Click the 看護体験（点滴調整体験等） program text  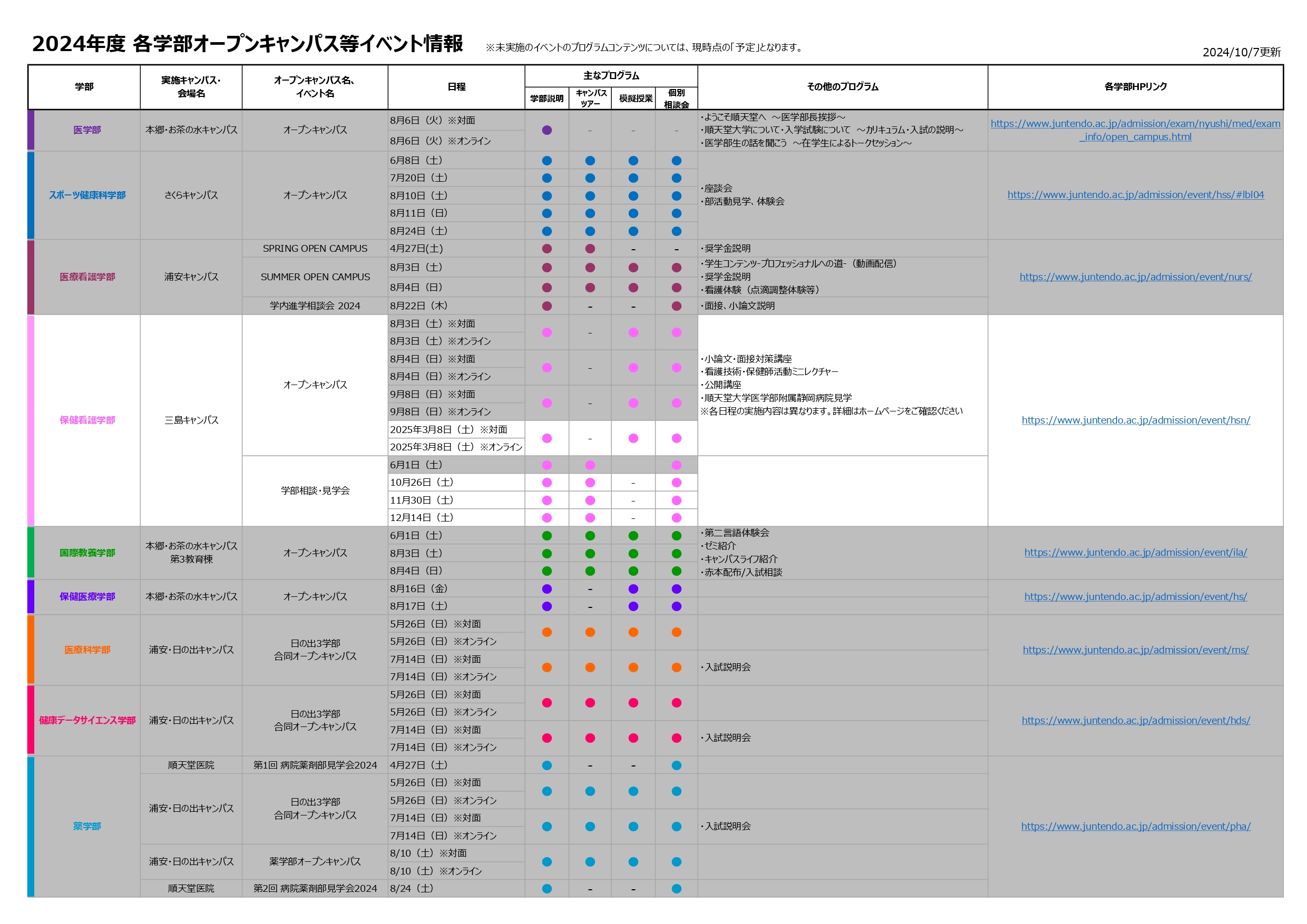[x=761, y=290]
